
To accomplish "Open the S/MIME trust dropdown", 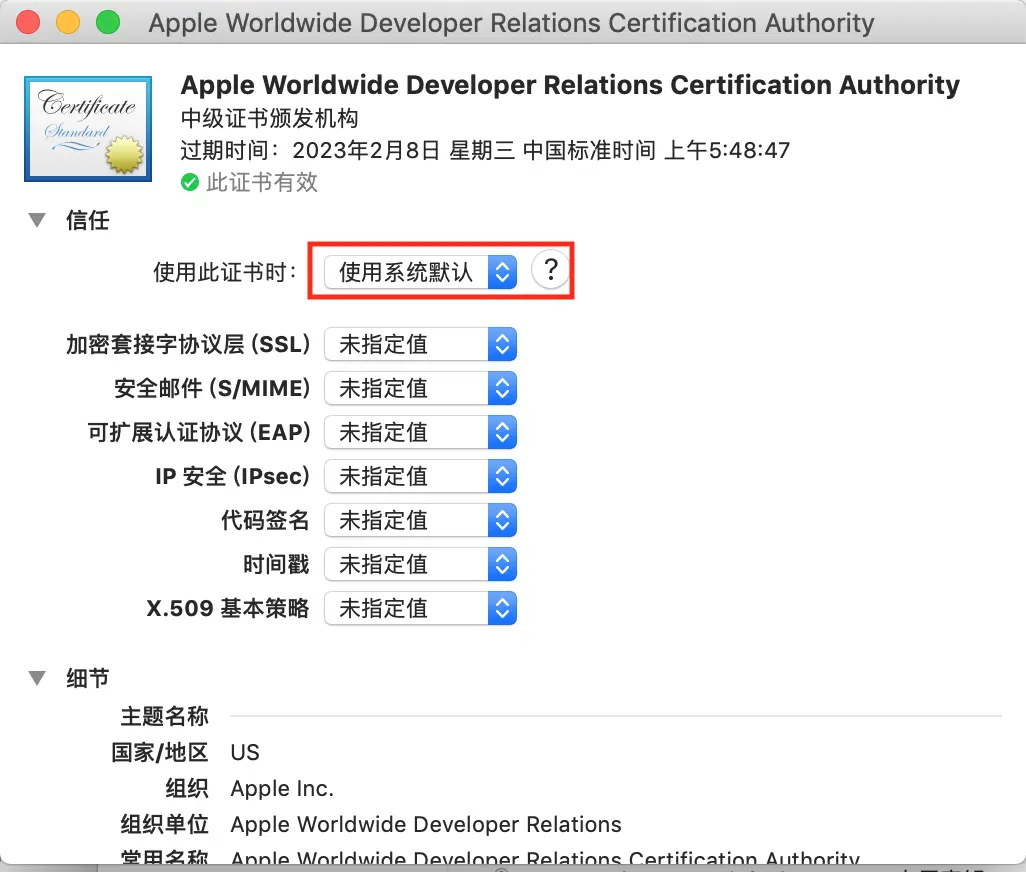I will [421, 388].
